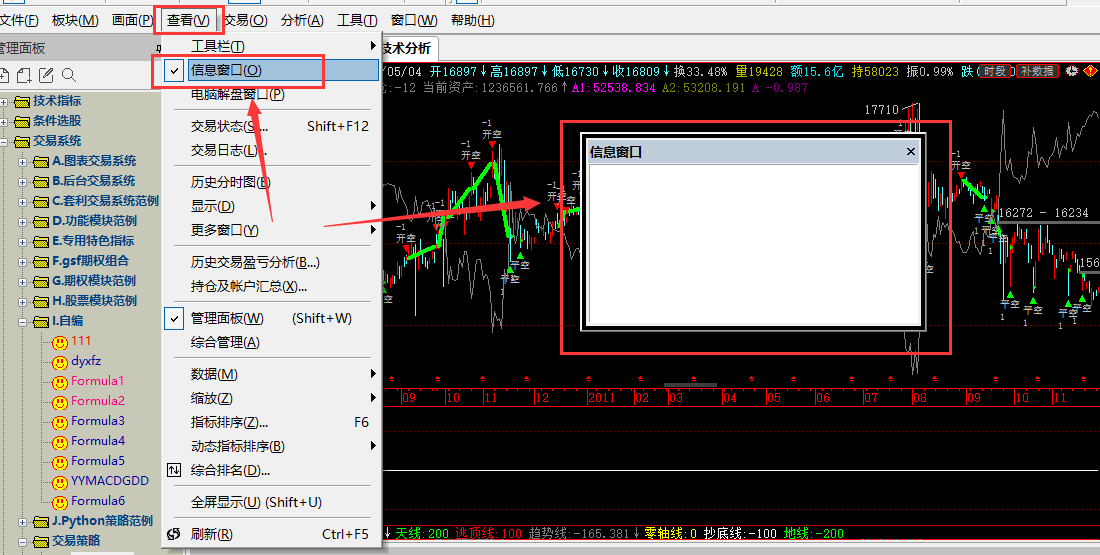Open the 显示(D) submenu
This screenshot has height=555, width=1100.
click(273, 206)
